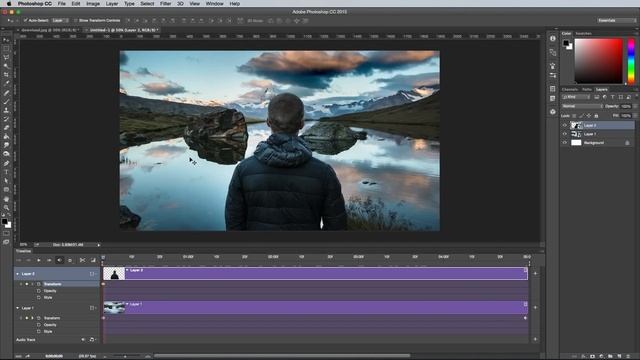Hide Layer 2 with its eye icon

coord(565,125)
